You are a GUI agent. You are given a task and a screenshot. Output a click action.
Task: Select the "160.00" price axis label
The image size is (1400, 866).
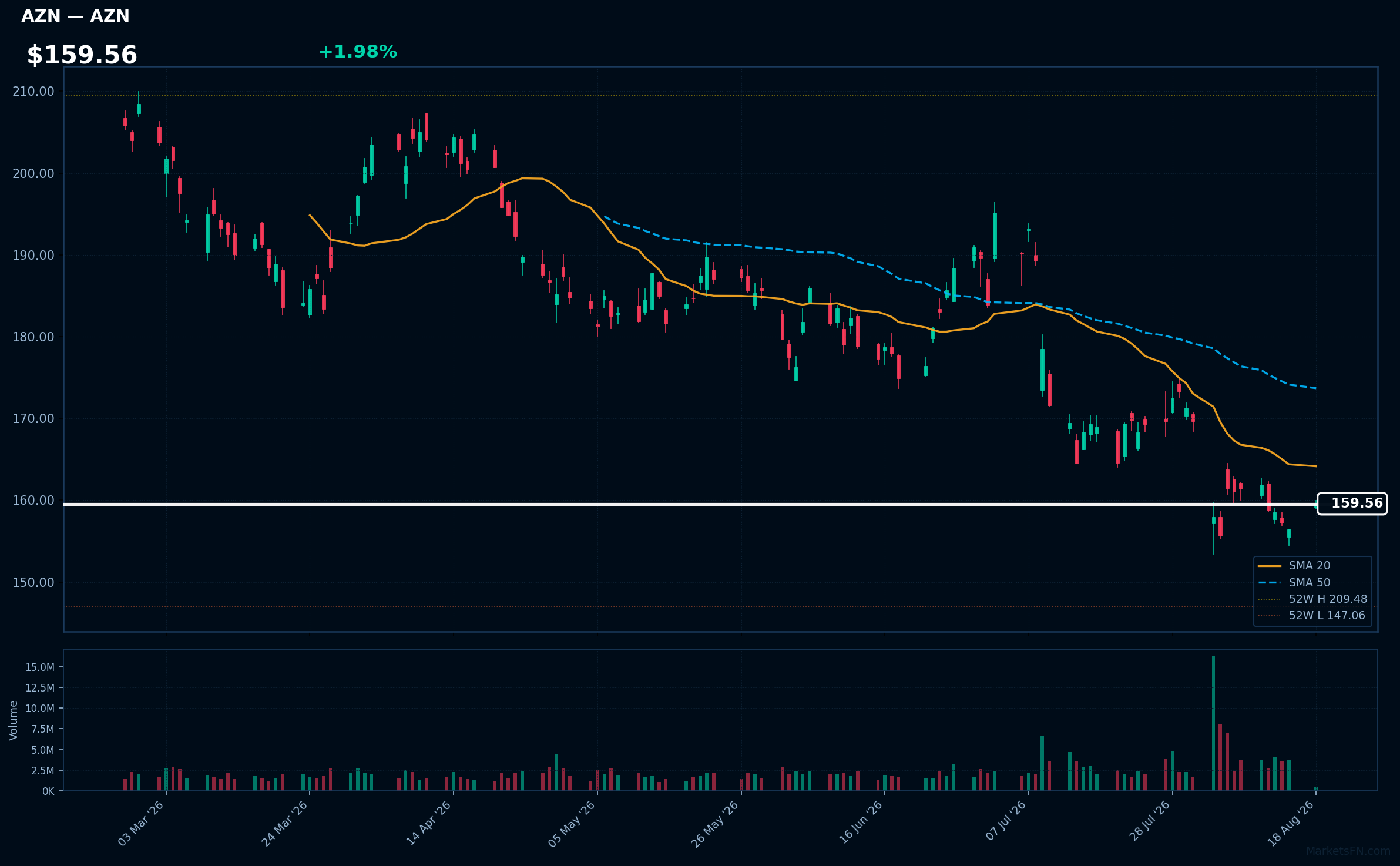pyautogui.click(x=33, y=501)
